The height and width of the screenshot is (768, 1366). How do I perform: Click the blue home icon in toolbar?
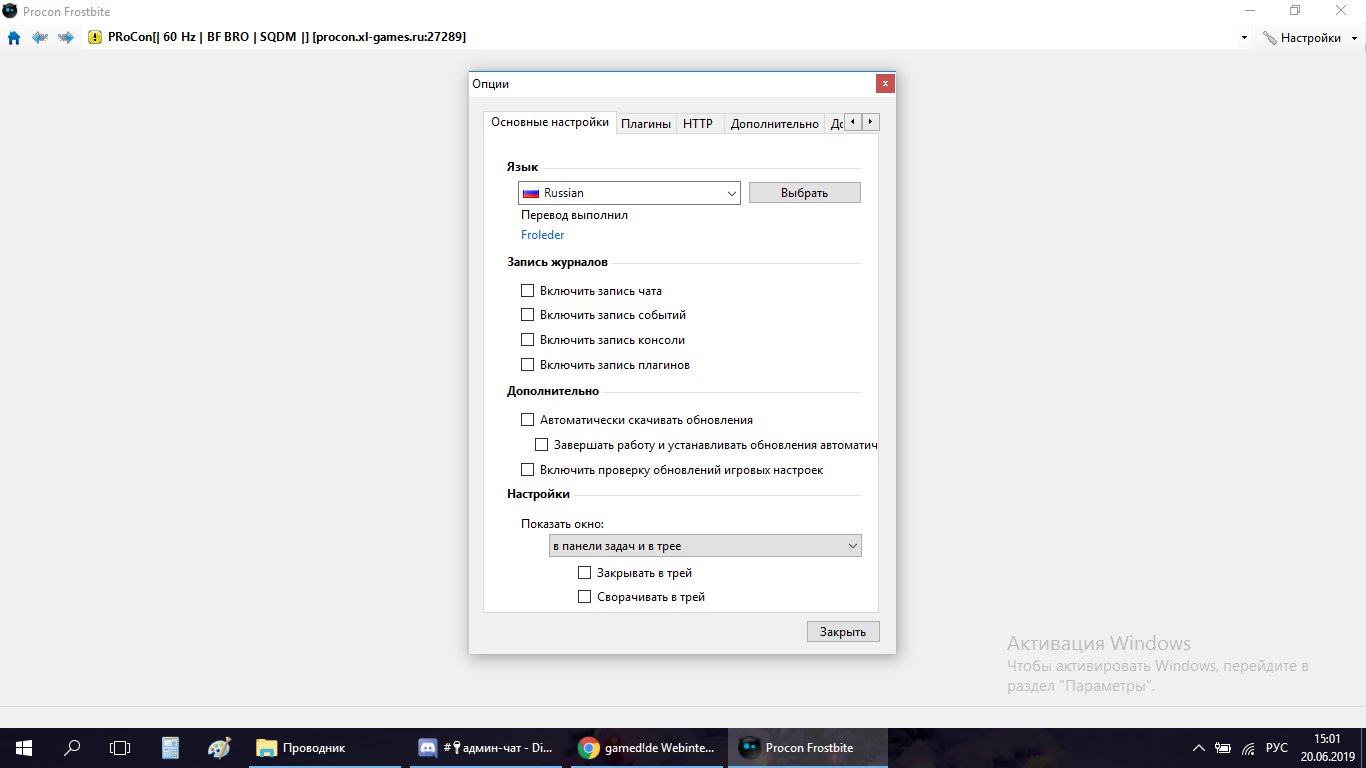click(14, 38)
